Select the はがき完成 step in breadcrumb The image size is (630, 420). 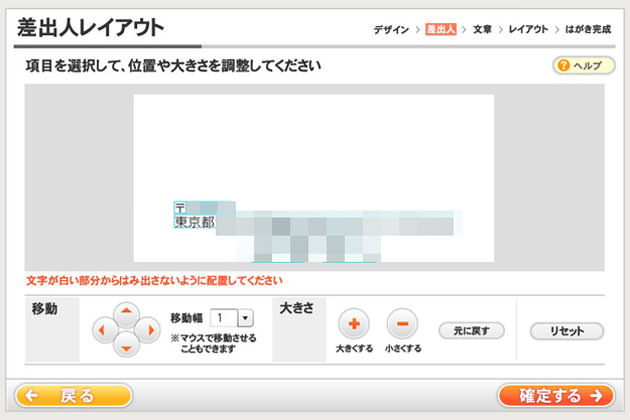[x=588, y=29]
